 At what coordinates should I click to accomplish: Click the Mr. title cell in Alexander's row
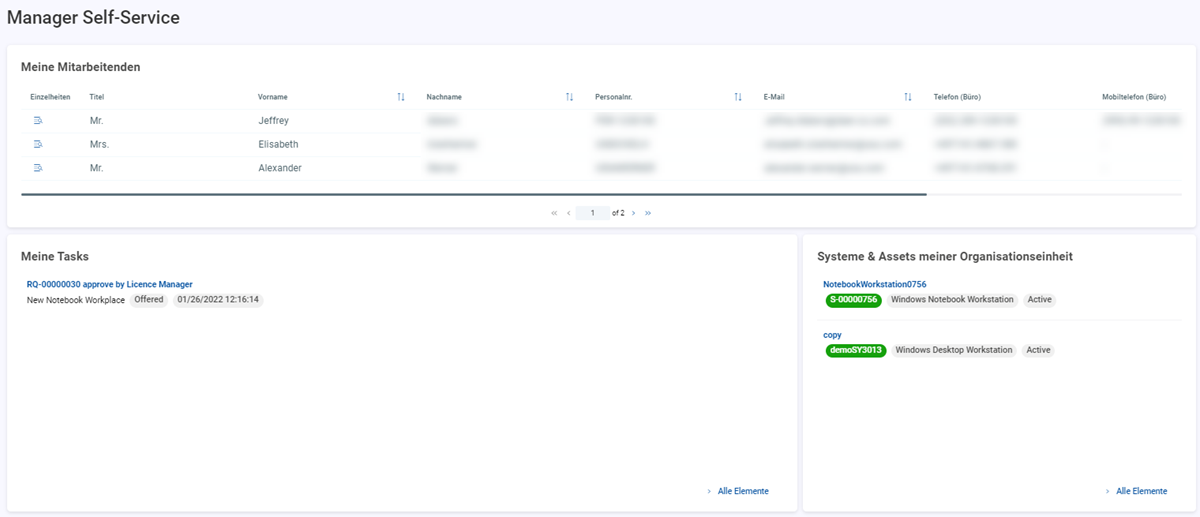tap(96, 168)
